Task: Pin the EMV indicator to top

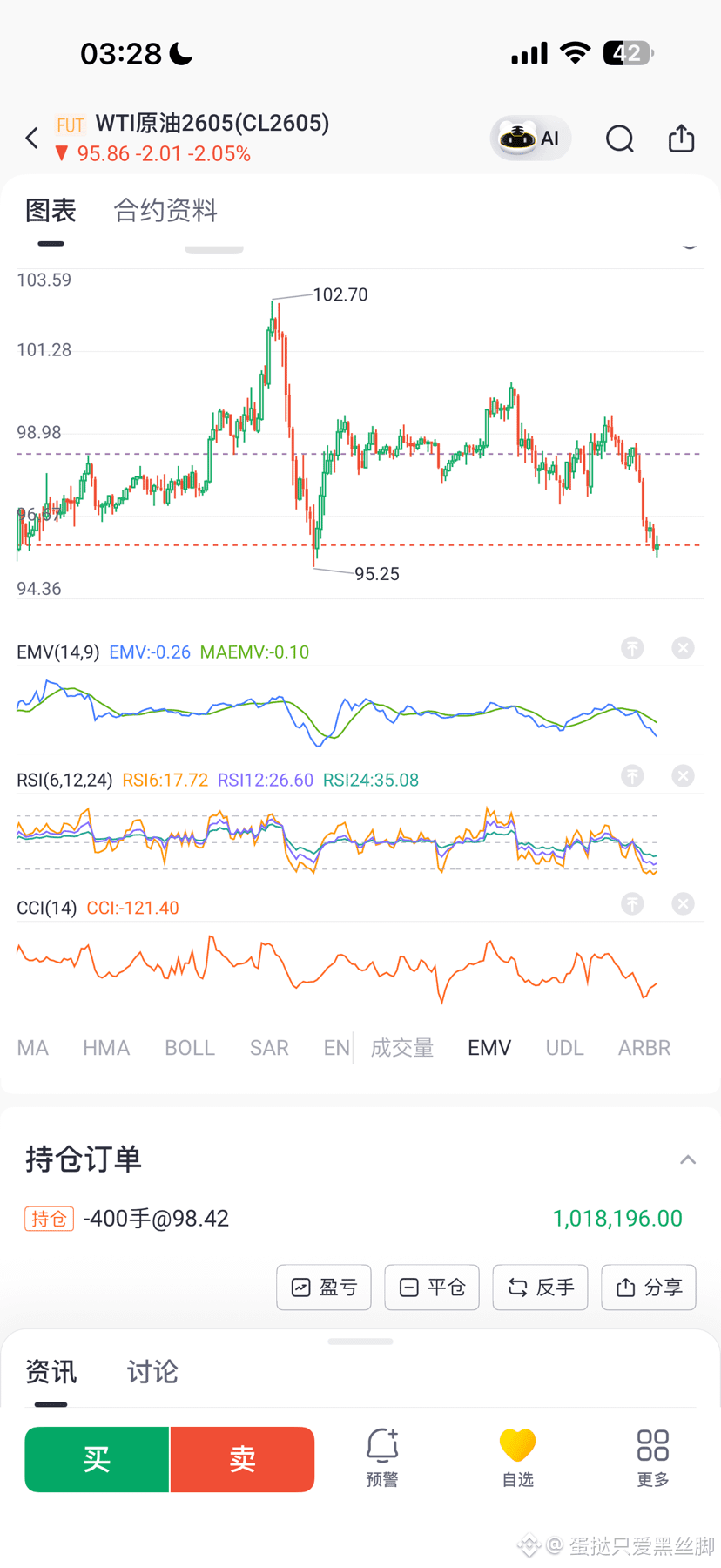Action: pyautogui.click(x=632, y=648)
